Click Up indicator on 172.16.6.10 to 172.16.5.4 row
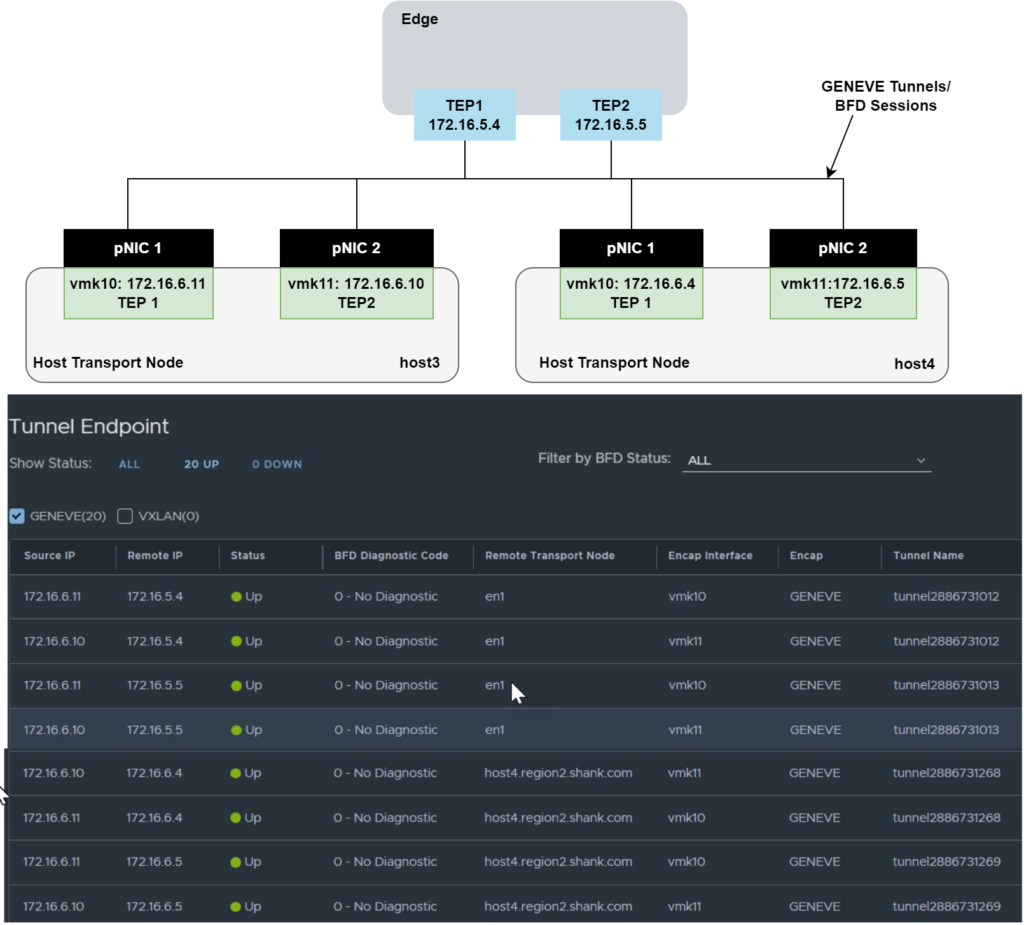 tap(237, 641)
